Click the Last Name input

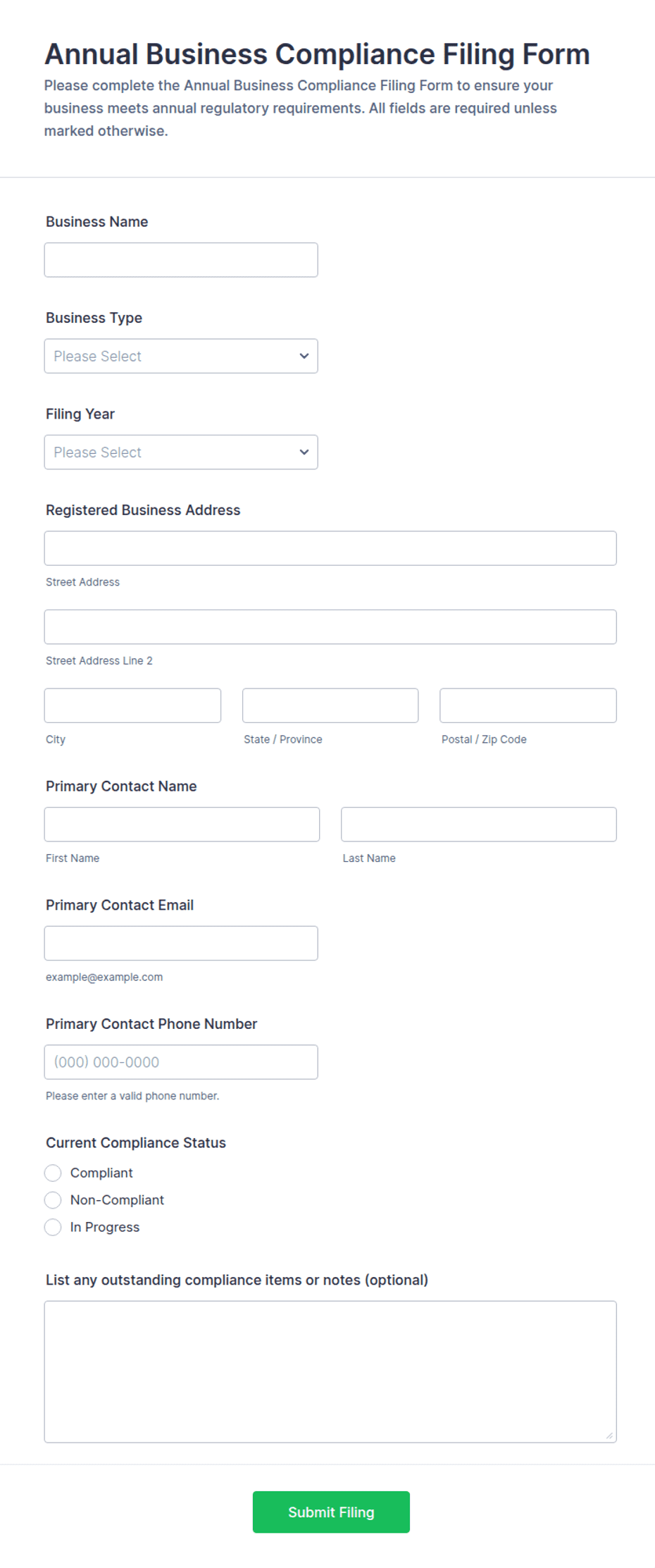coord(479,825)
